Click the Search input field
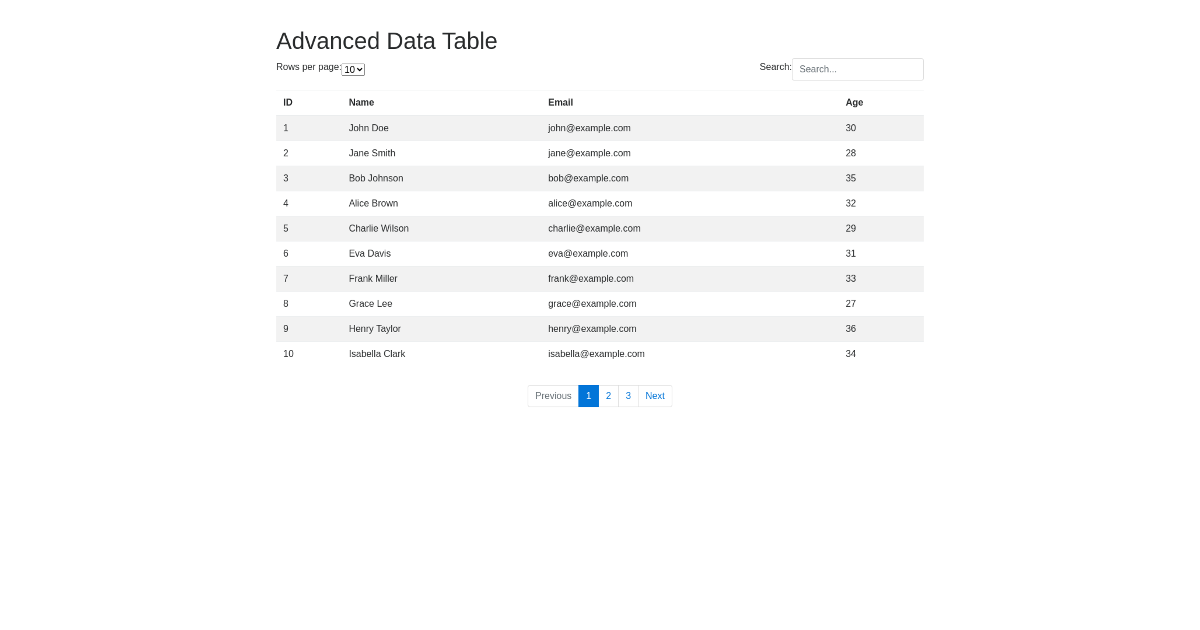The image size is (1200, 630). tap(857, 69)
